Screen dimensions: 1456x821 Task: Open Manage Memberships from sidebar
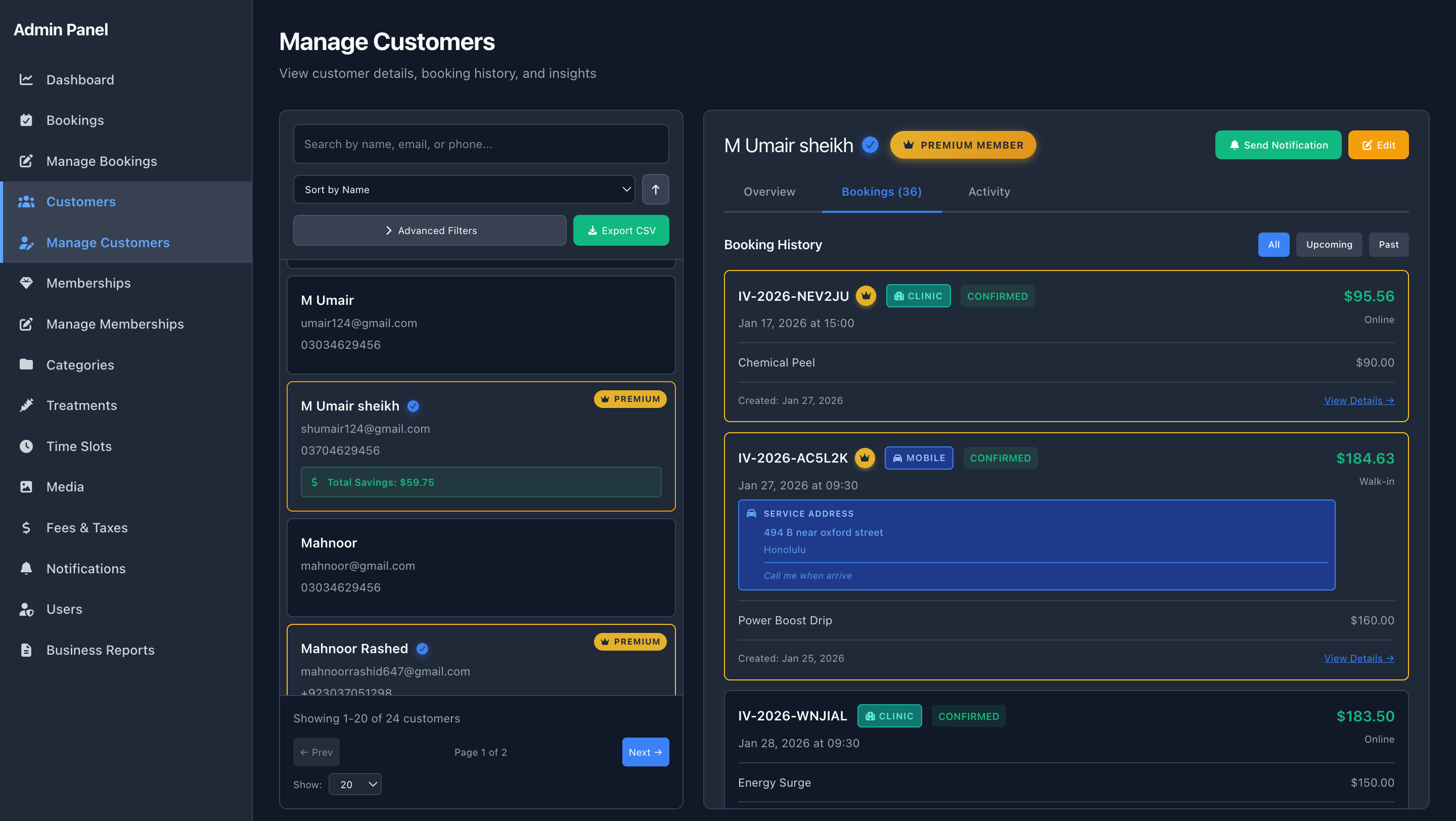click(114, 324)
